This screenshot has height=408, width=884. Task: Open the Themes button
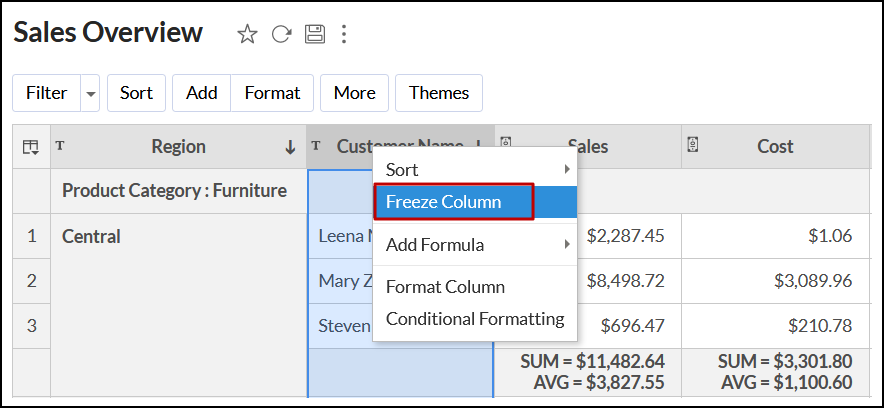point(439,93)
